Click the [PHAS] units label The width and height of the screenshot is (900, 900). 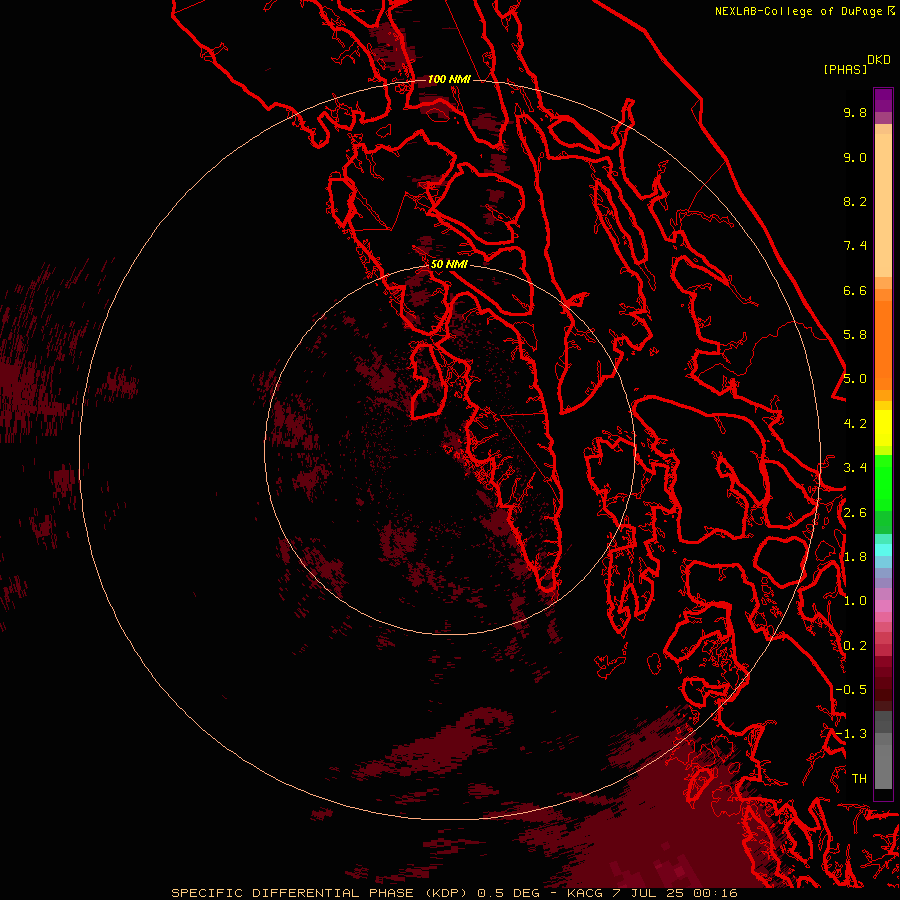click(845, 69)
